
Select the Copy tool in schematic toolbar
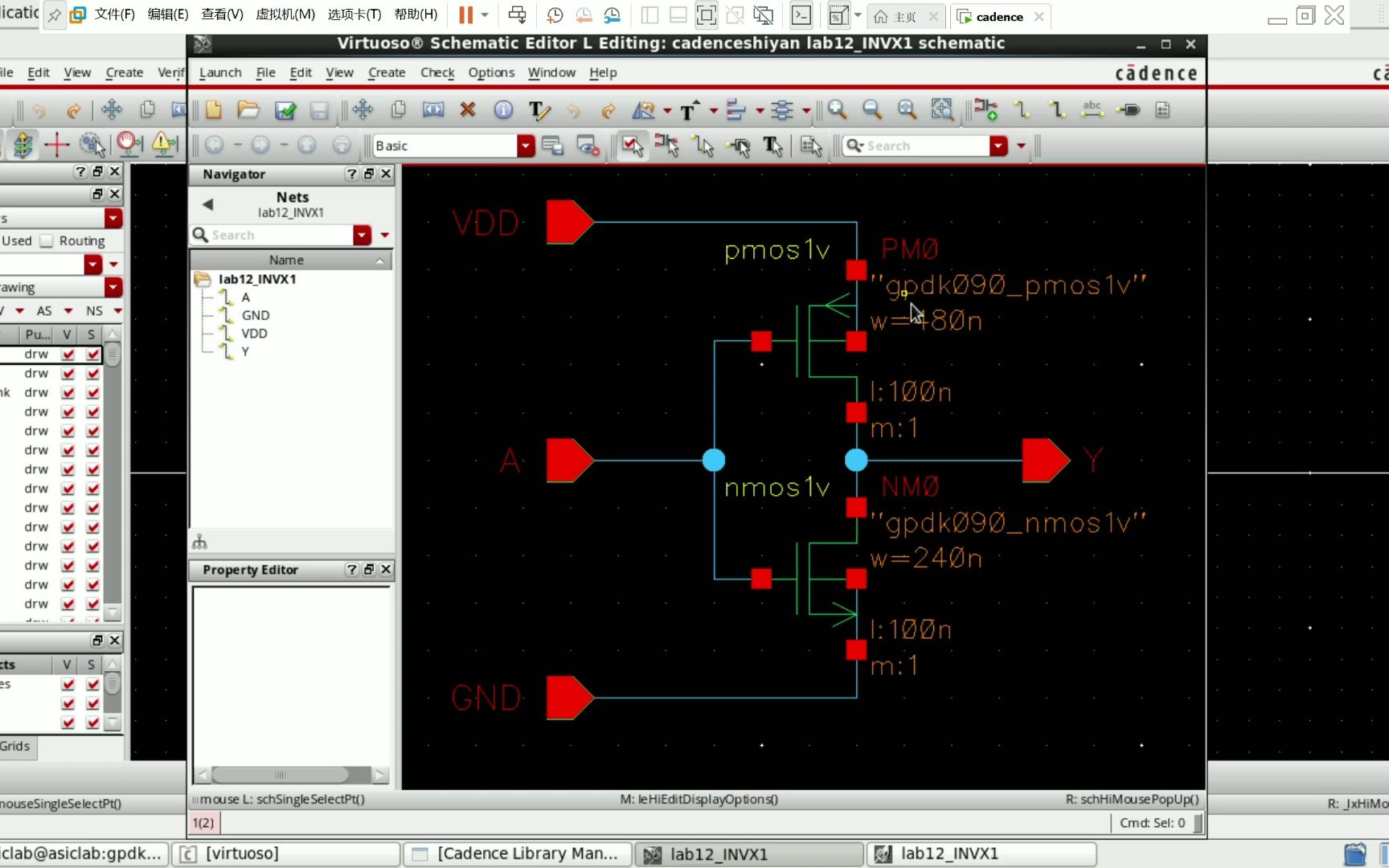coord(398,109)
